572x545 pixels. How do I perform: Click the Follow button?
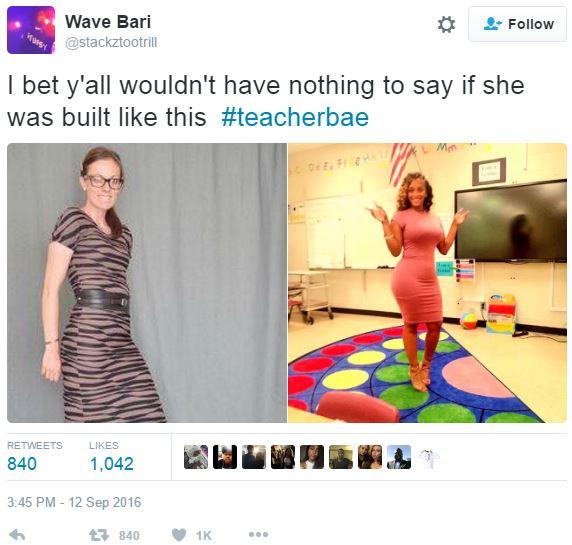(x=517, y=24)
